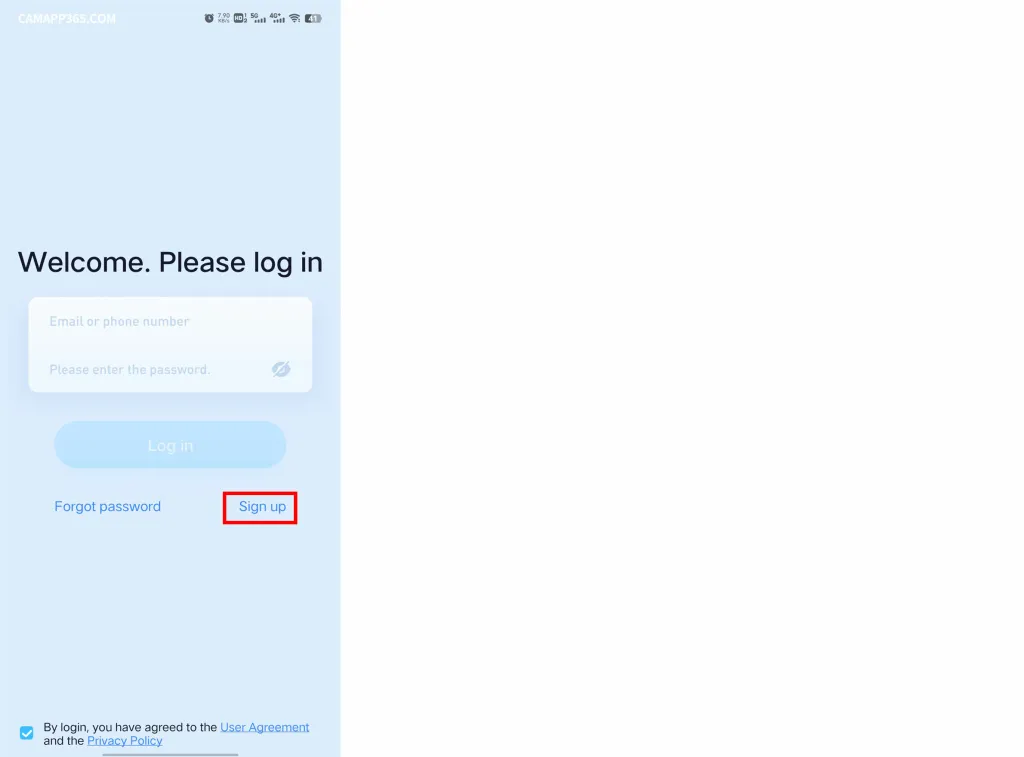Tap the Wi-Fi status icon
The image size is (1024, 757).
295,18
